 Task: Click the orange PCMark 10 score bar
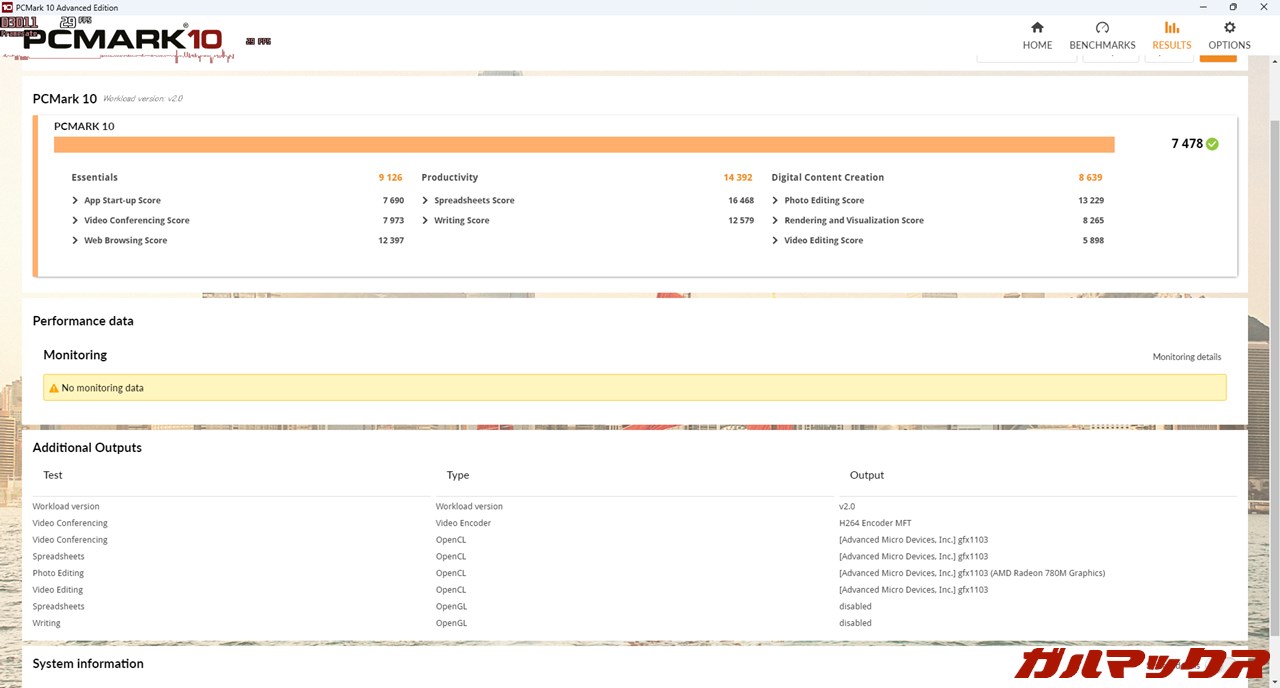(x=584, y=145)
